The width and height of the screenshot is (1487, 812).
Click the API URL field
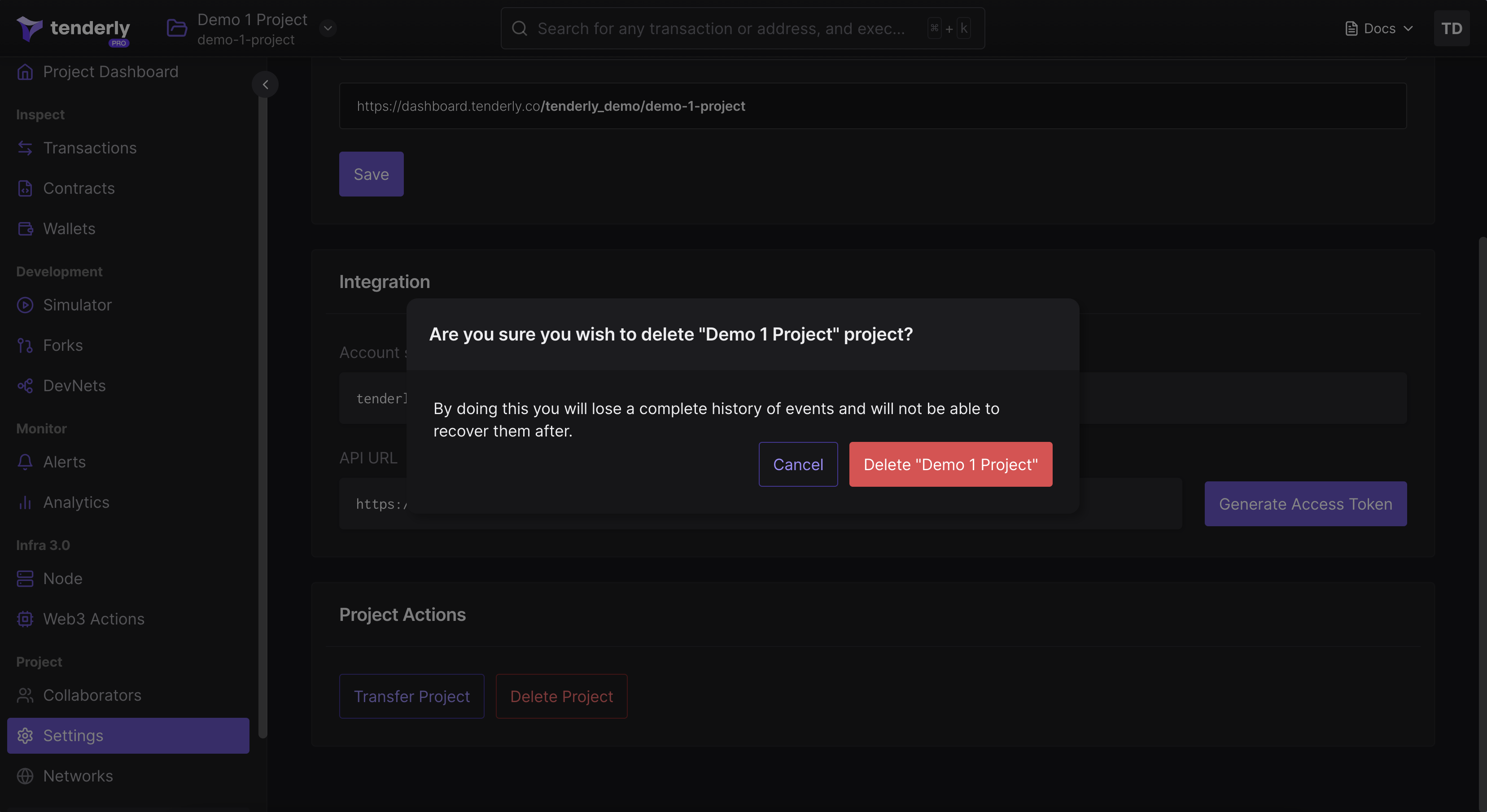pos(760,503)
